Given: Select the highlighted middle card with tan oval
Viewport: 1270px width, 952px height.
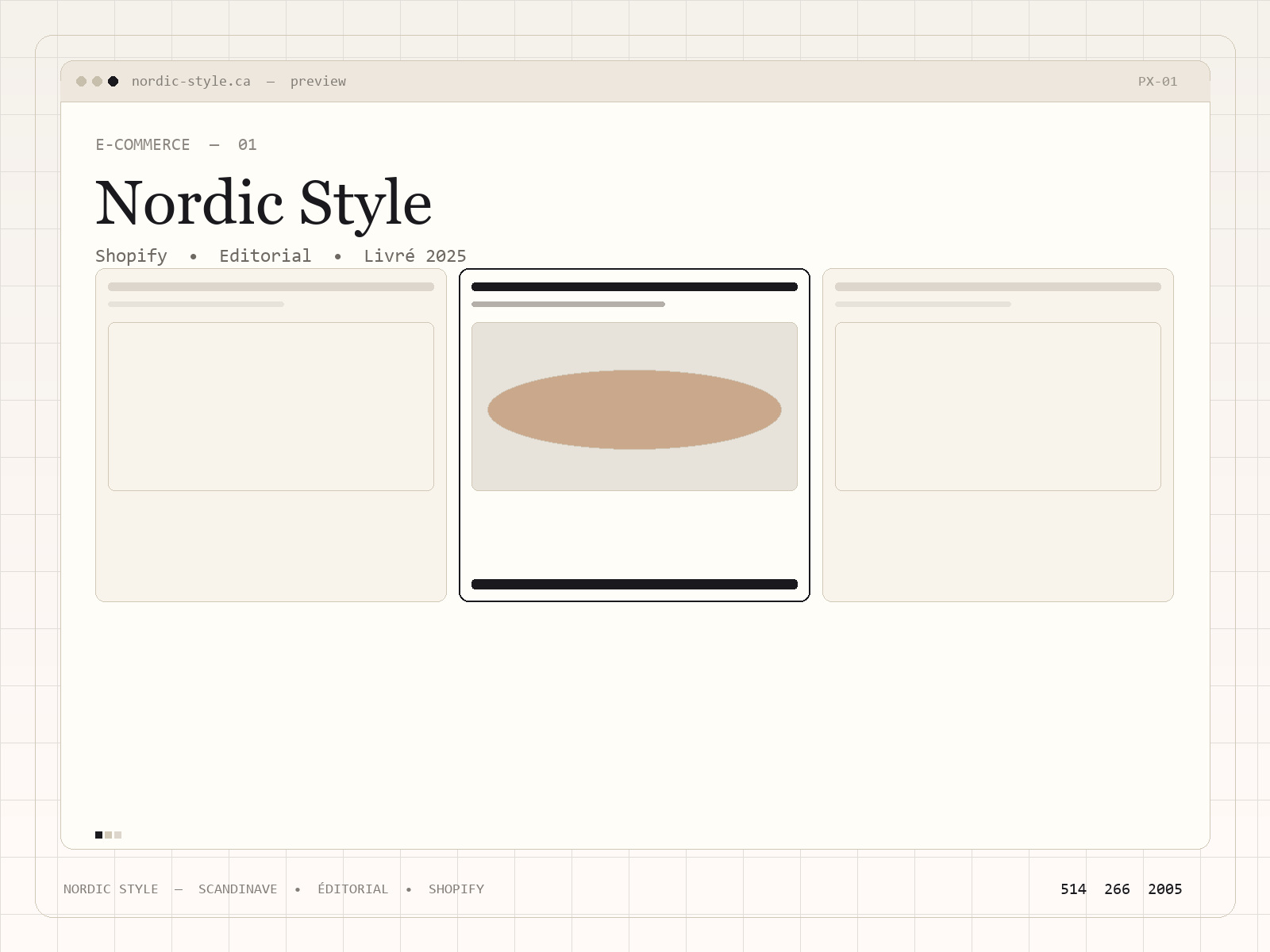Looking at the screenshot, I should tap(634, 436).
